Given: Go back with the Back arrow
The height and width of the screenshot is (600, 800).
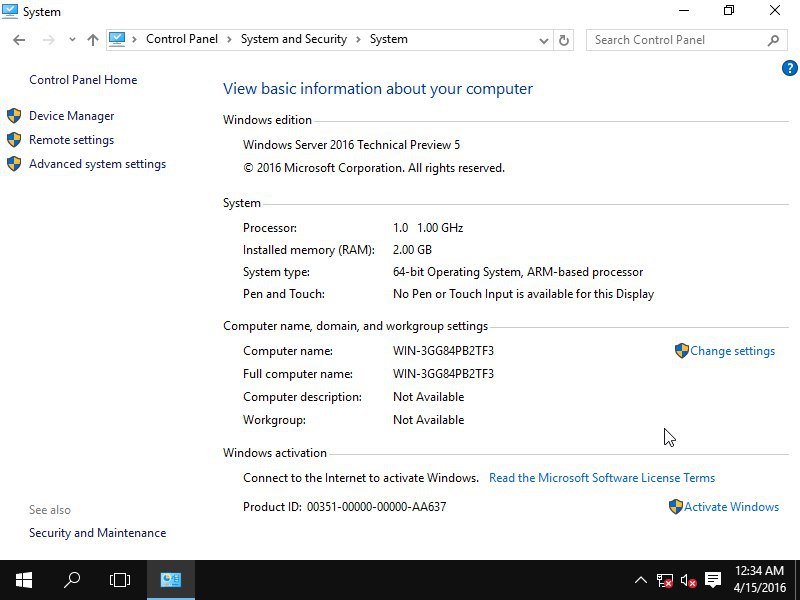Looking at the screenshot, I should (19, 40).
